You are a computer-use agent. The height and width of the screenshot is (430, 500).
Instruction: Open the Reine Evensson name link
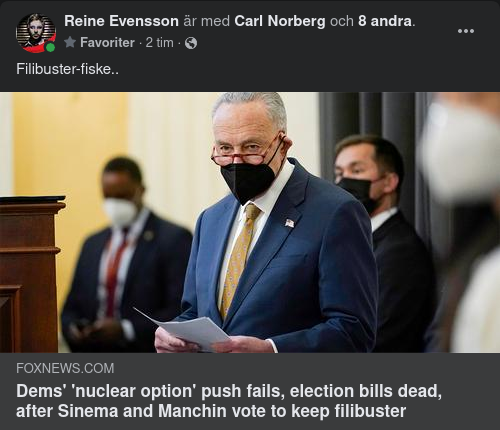click(x=121, y=21)
